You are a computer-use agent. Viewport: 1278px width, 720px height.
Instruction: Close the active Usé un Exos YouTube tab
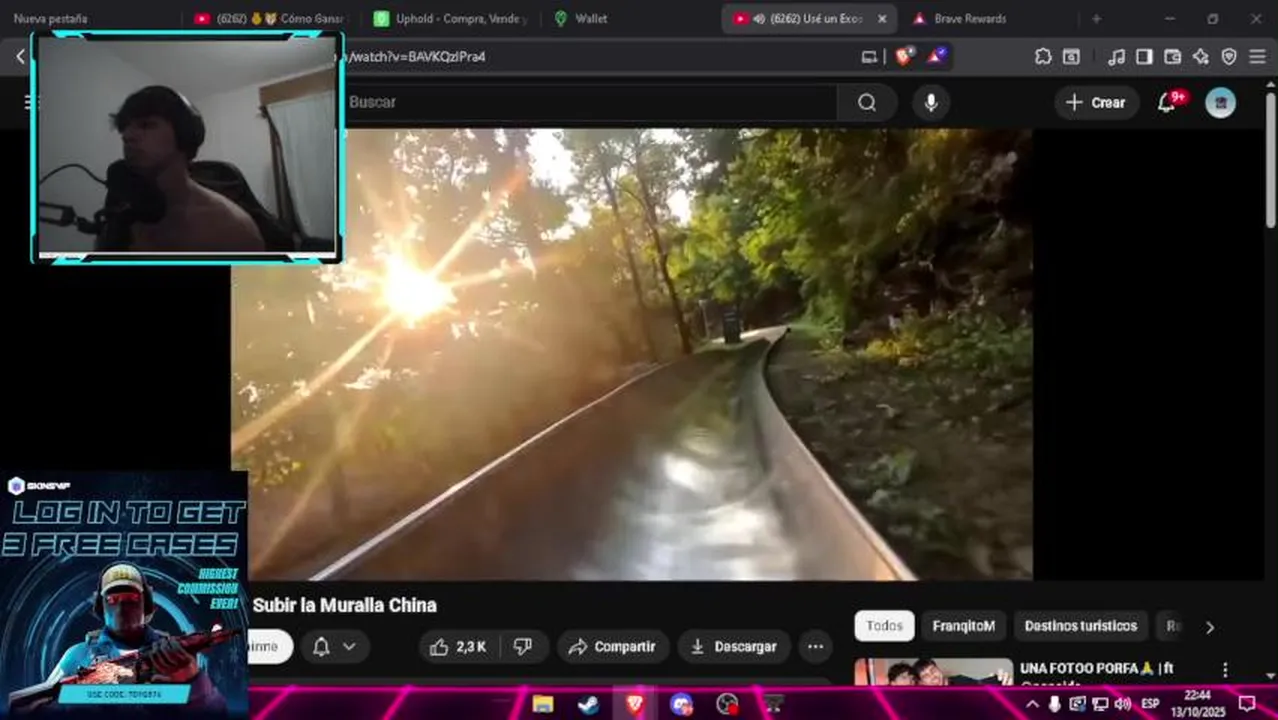coord(882,19)
